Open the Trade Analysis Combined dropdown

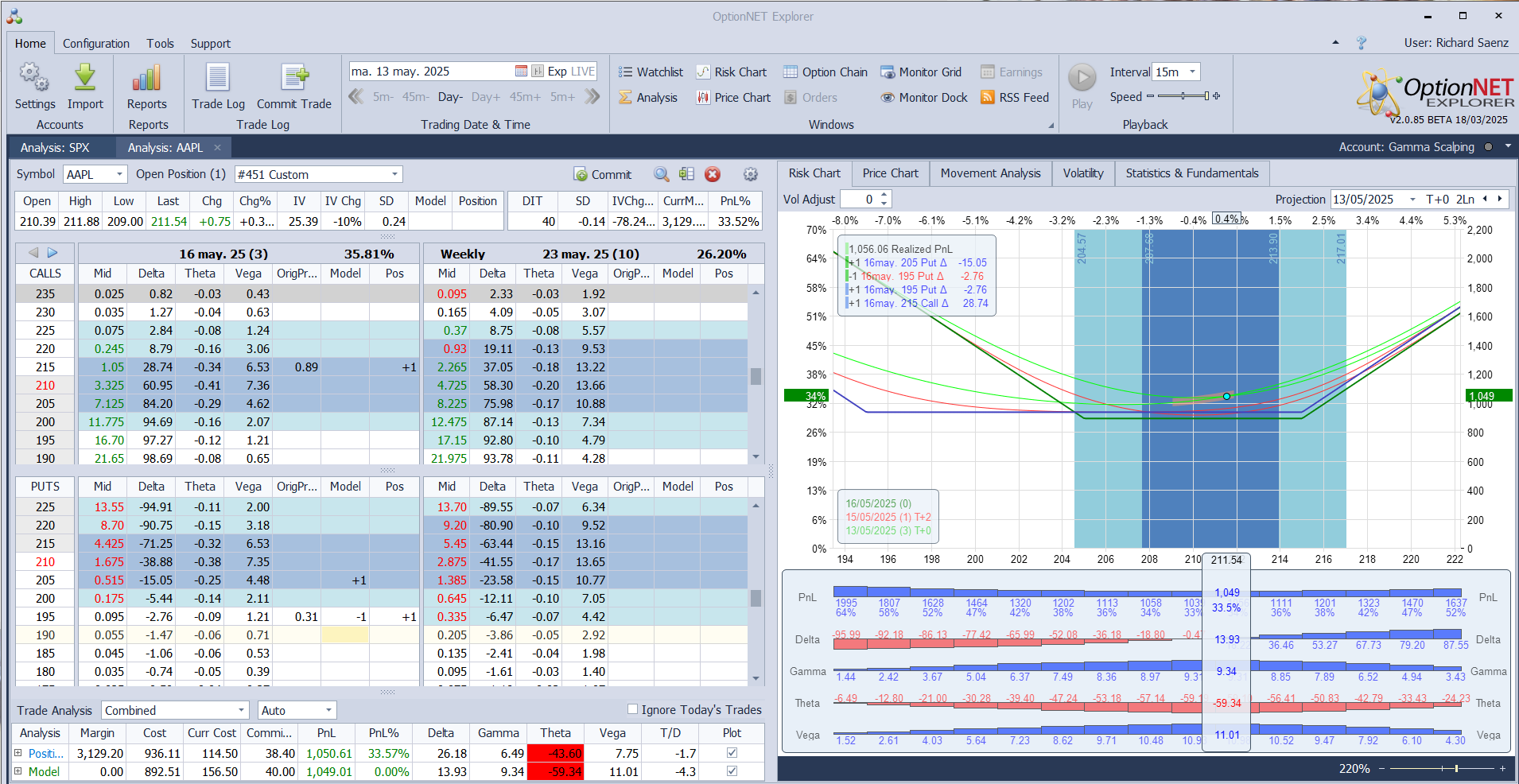click(x=241, y=710)
